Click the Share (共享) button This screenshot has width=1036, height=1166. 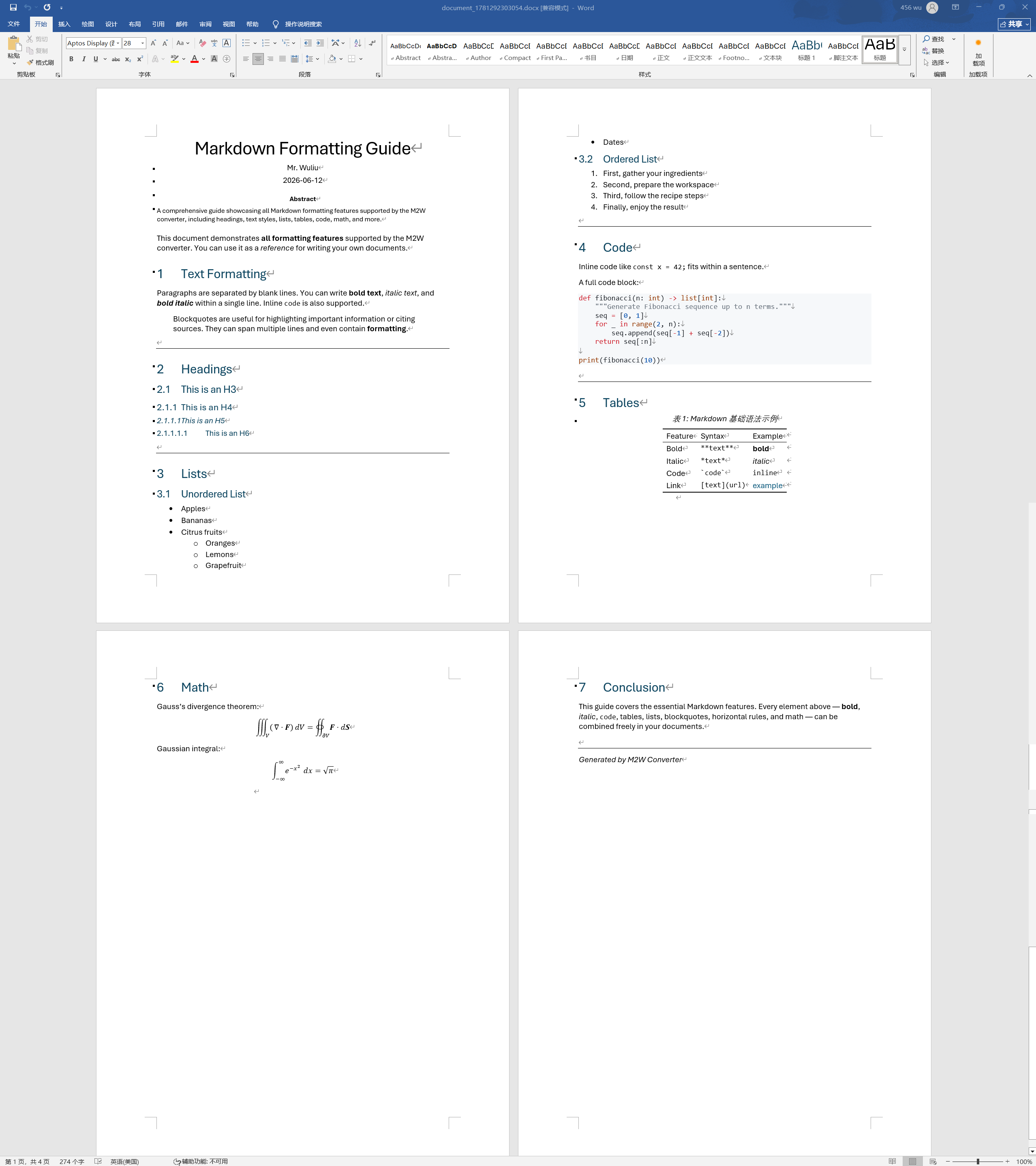pos(1015,24)
